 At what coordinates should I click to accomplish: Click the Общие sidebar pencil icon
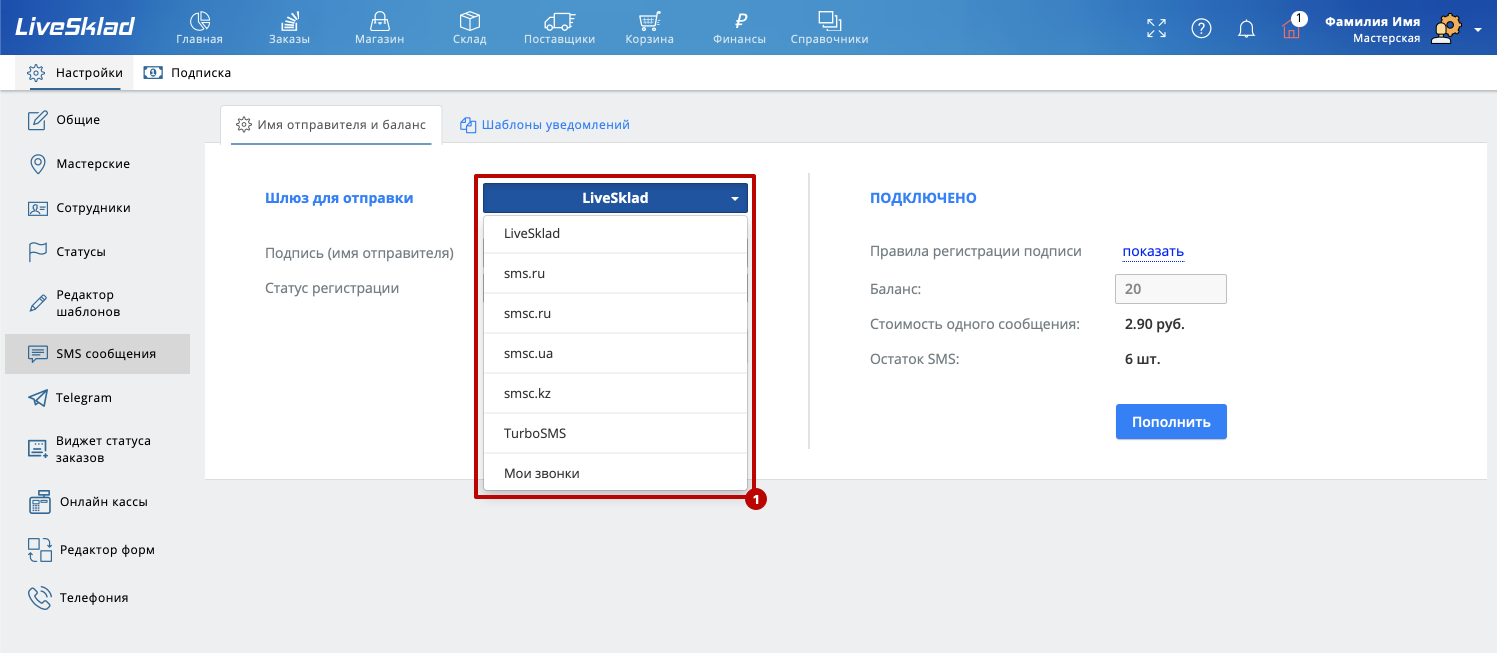point(38,120)
